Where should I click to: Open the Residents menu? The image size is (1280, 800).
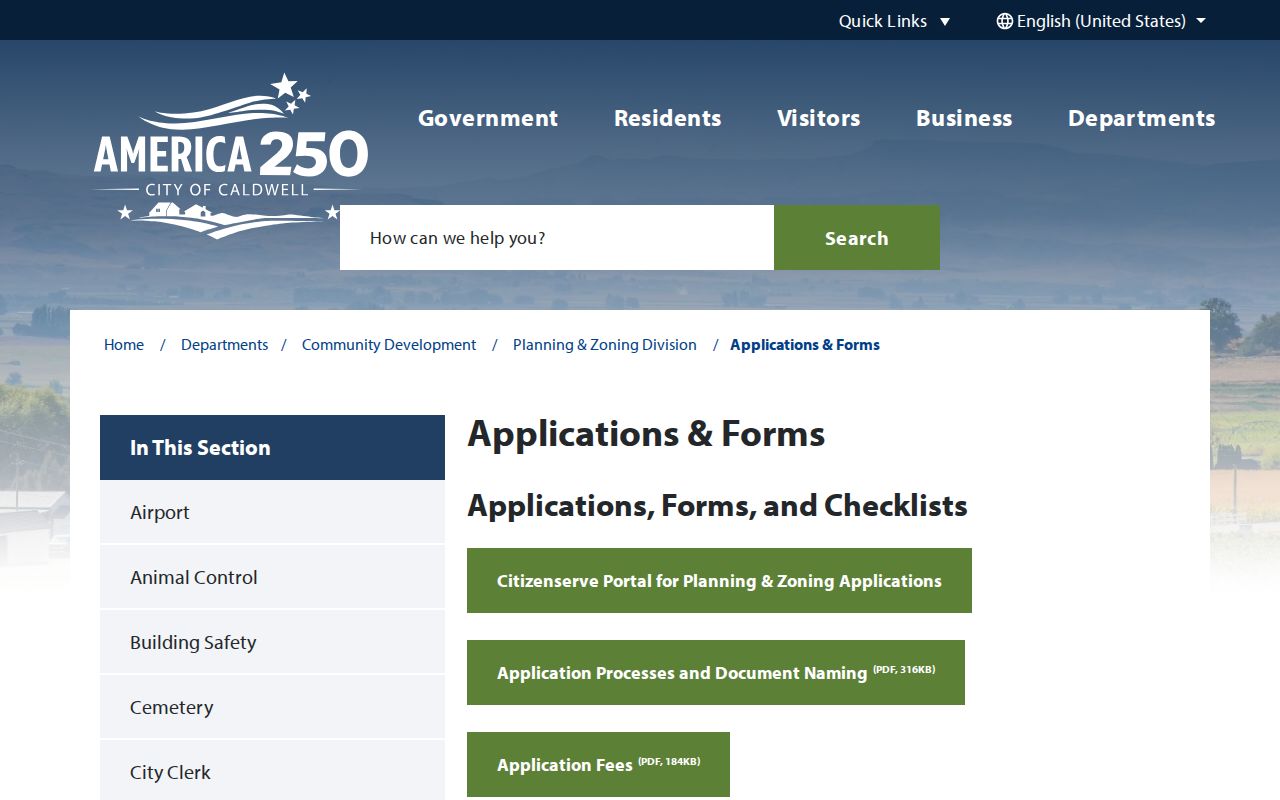[x=668, y=118]
